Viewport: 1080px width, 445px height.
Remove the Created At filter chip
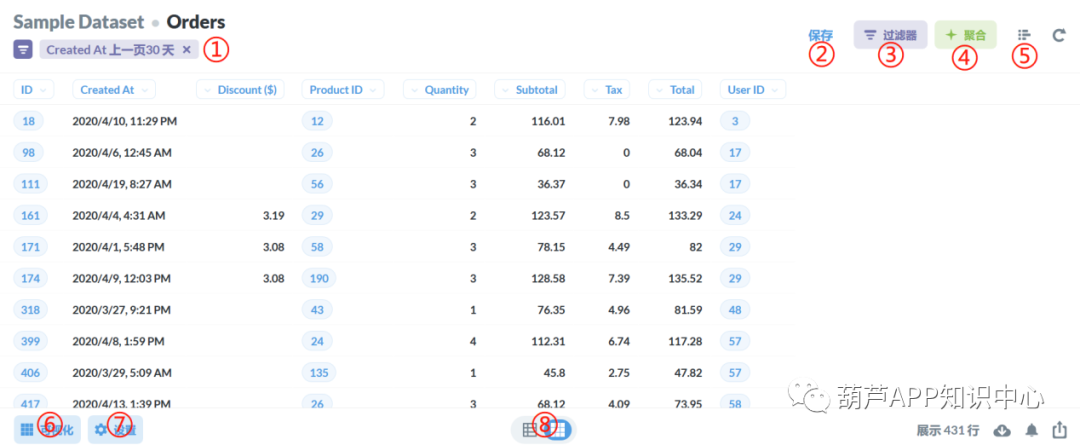point(187,50)
